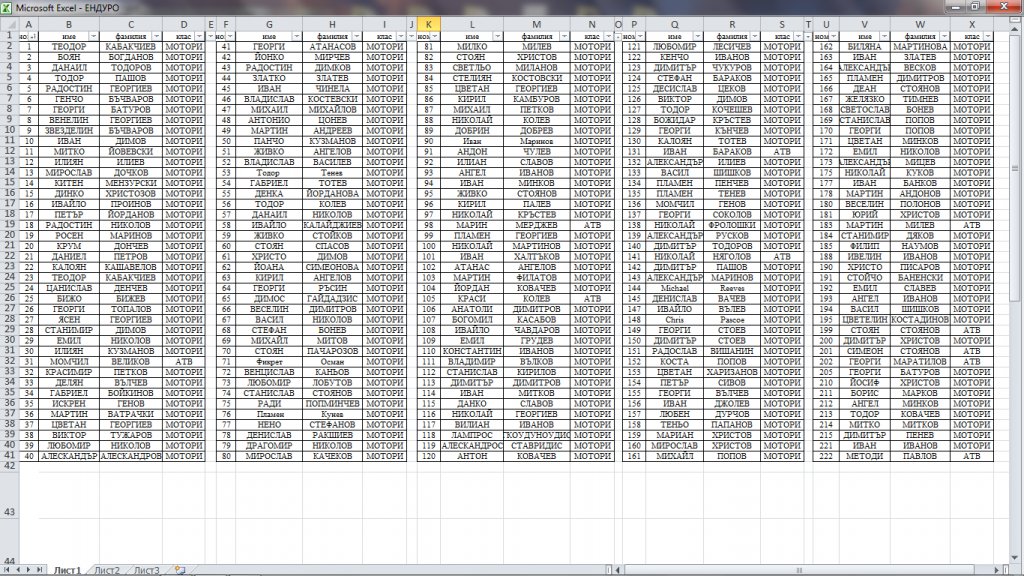The image size is (1024, 576).
Task: Open the 'име' filter dropdown in column G
Action: pyautogui.click(x=296, y=37)
